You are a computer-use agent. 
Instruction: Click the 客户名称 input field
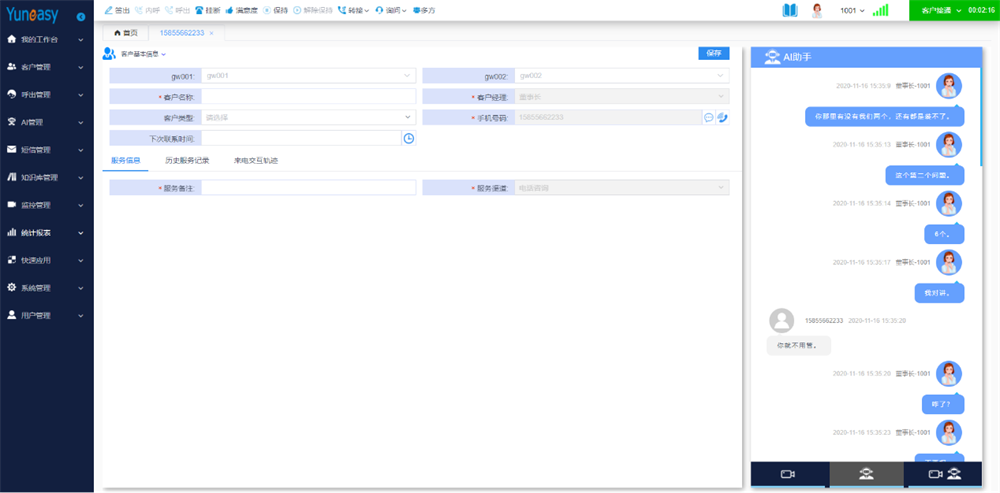point(309,96)
